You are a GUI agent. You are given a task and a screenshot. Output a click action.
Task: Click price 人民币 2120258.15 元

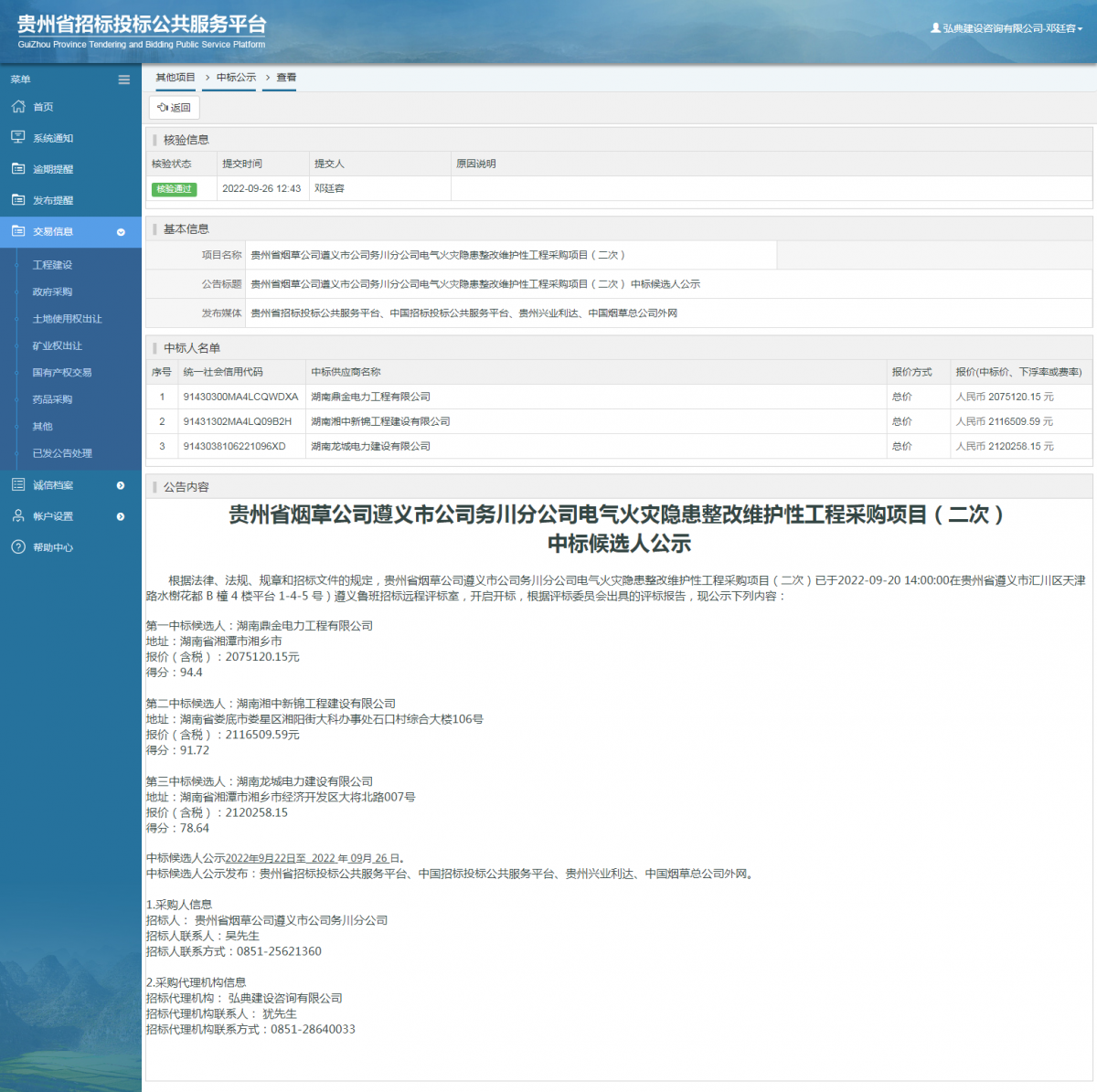(x=1005, y=447)
